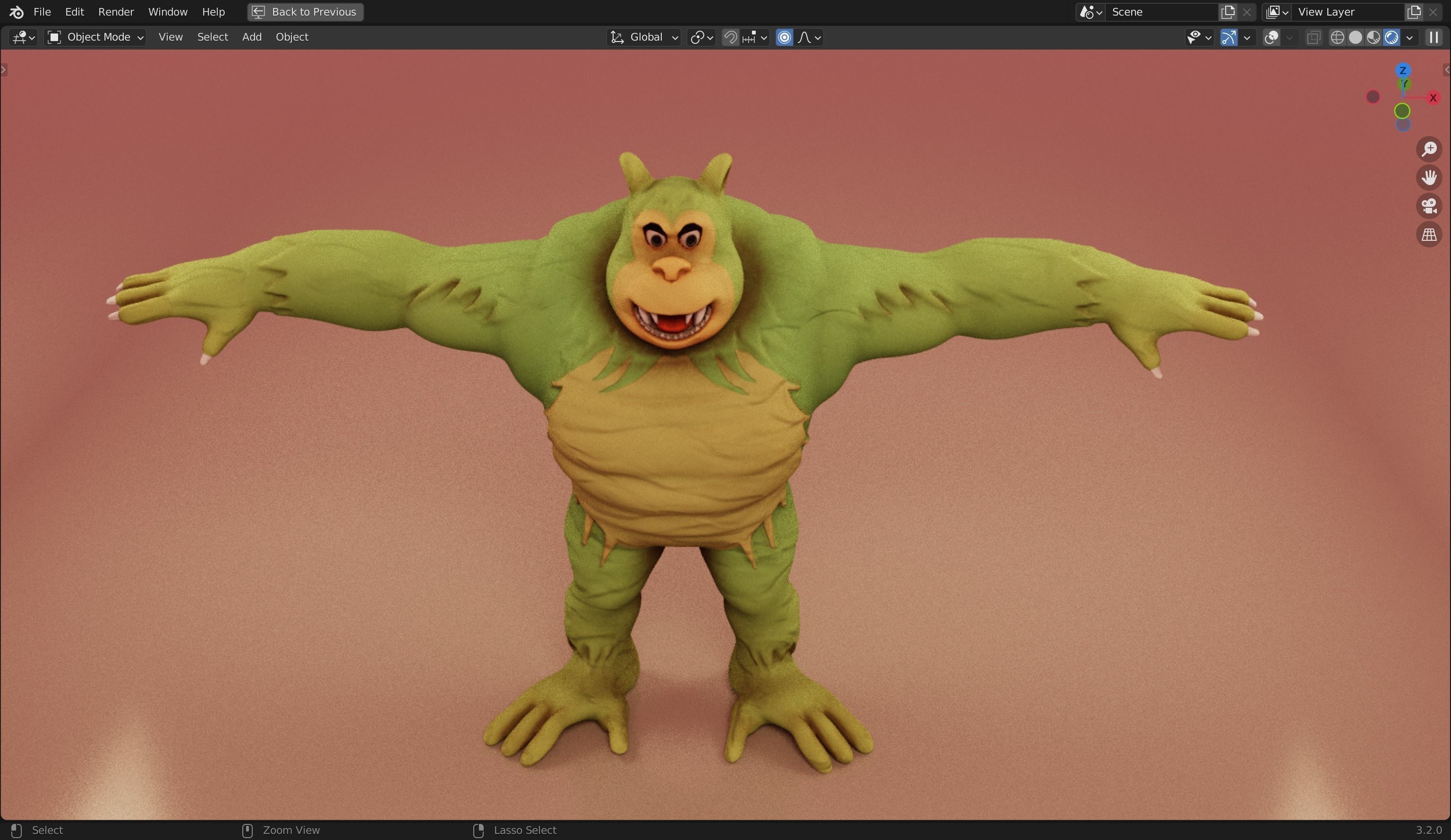Open the snapping options dropdown
Image resolution: width=1451 pixels, height=840 pixels.
point(755,37)
